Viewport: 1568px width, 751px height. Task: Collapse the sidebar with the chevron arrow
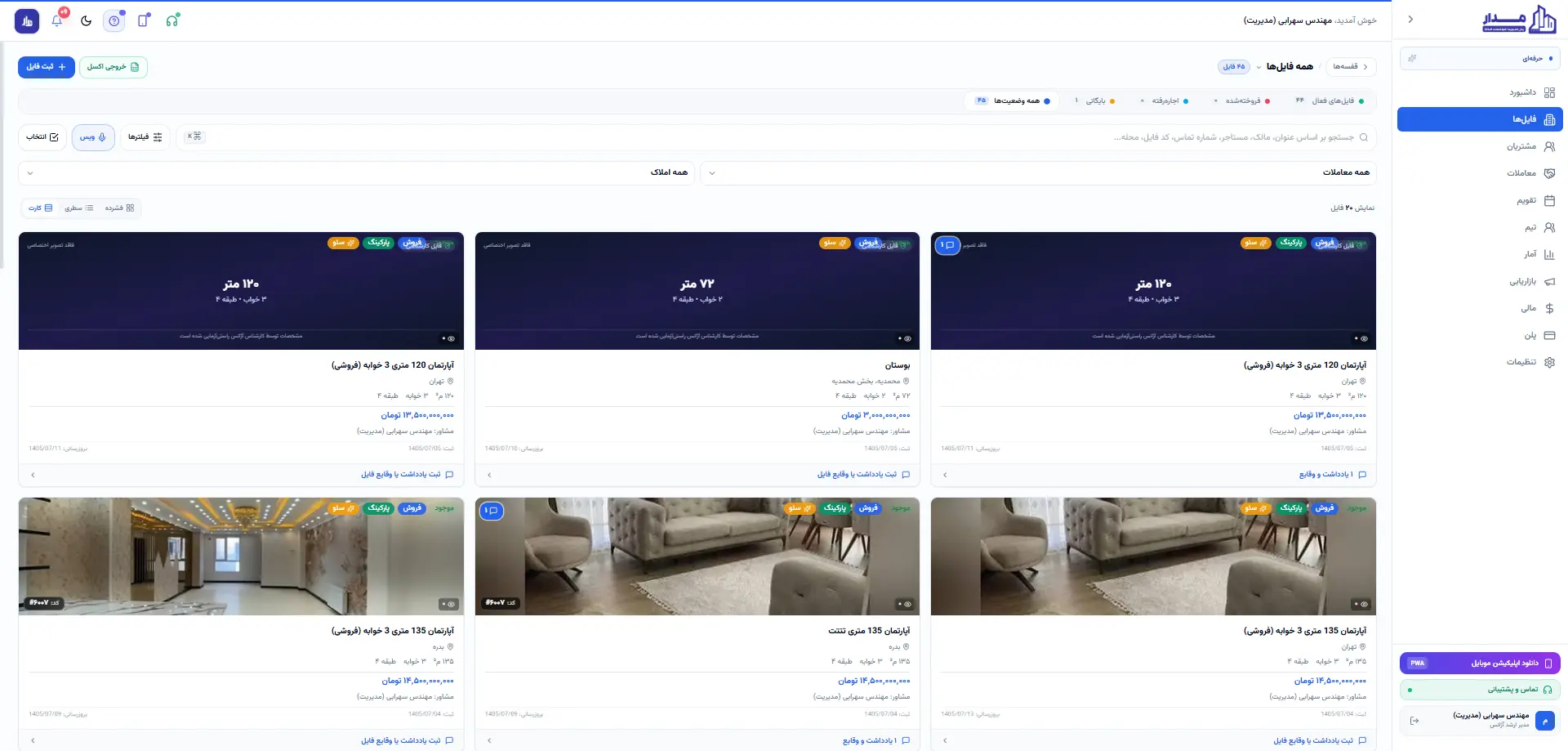click(x=1410, y=20)
